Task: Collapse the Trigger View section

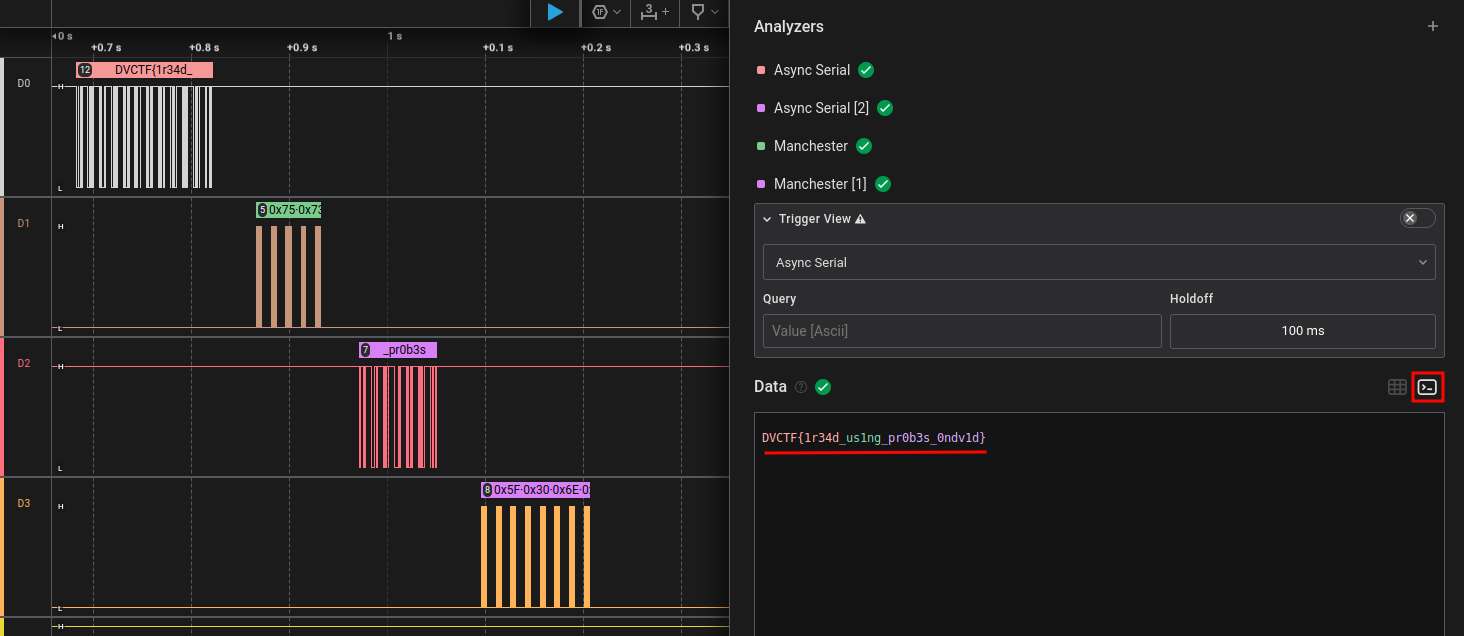Action: pyautogui.click(x=768, y=219)
